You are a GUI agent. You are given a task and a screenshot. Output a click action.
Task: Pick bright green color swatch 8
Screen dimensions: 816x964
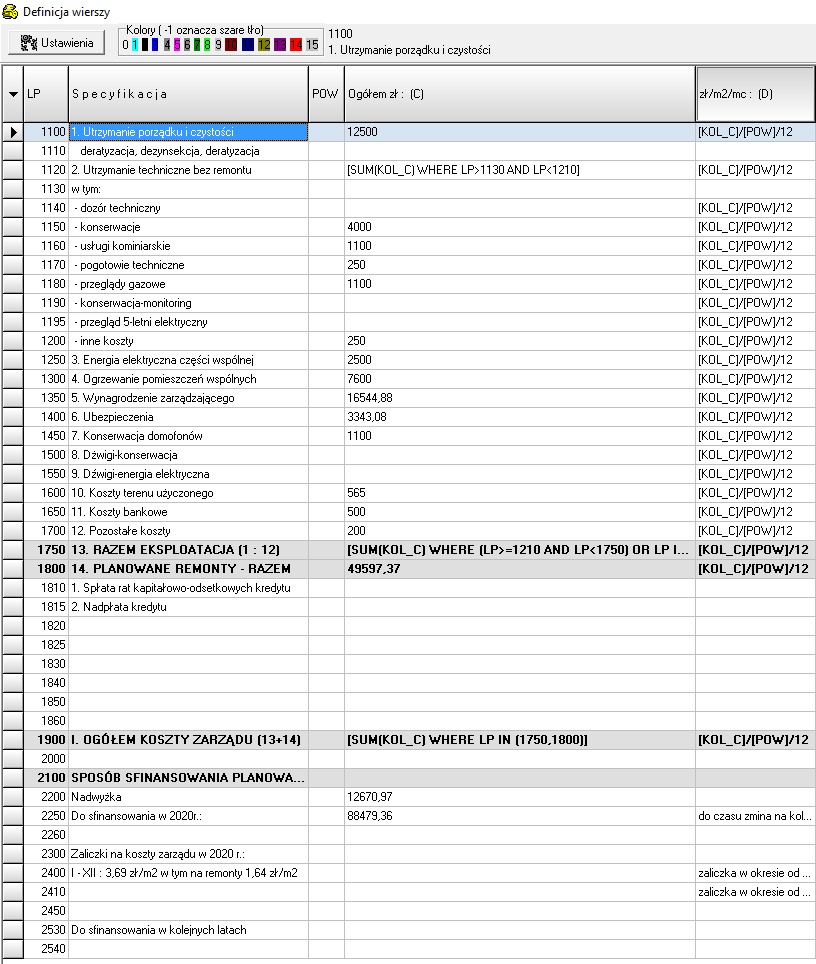pyautogui.click(x=207, y=45)
